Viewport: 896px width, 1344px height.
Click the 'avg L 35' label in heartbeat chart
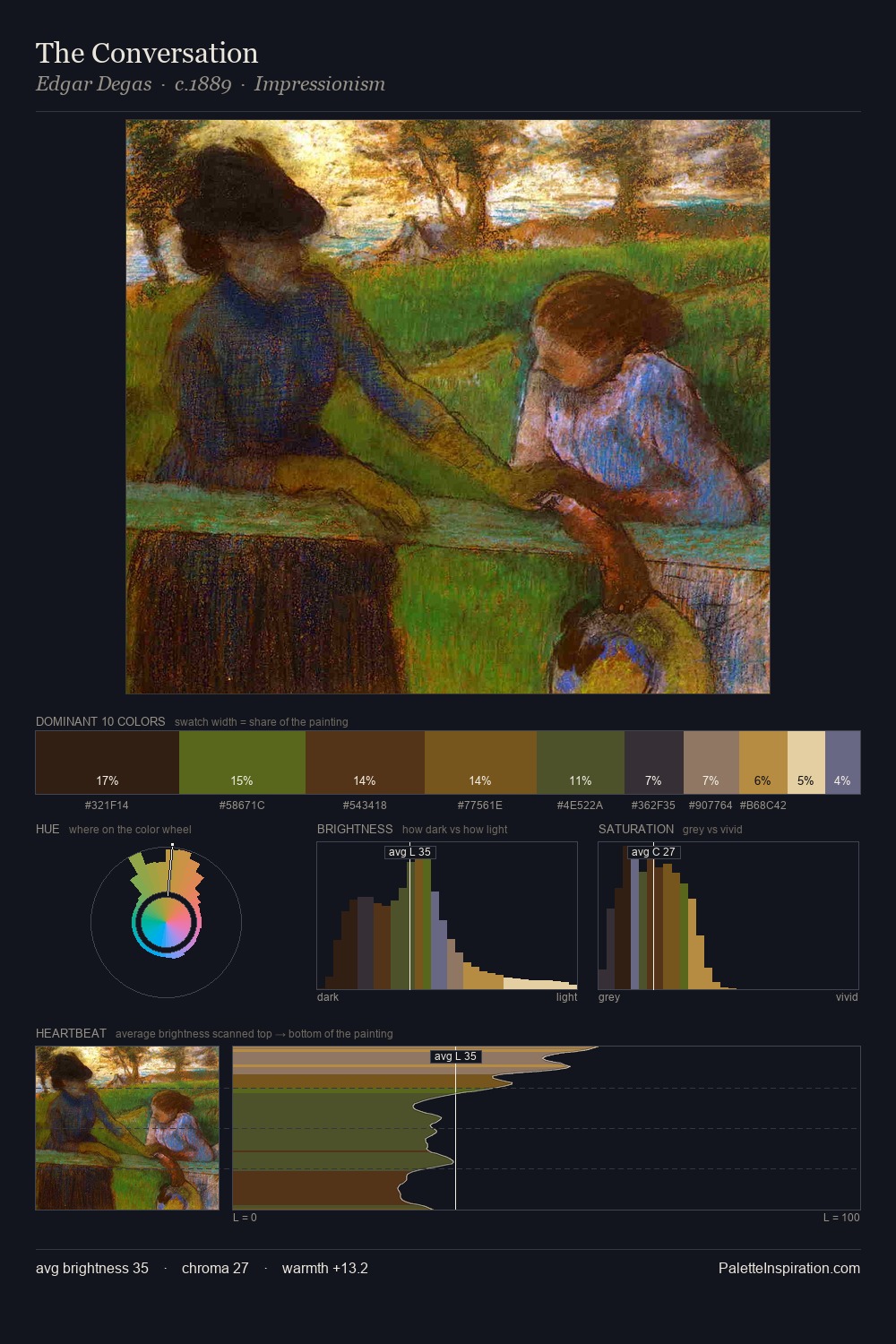pos(455,1056)
